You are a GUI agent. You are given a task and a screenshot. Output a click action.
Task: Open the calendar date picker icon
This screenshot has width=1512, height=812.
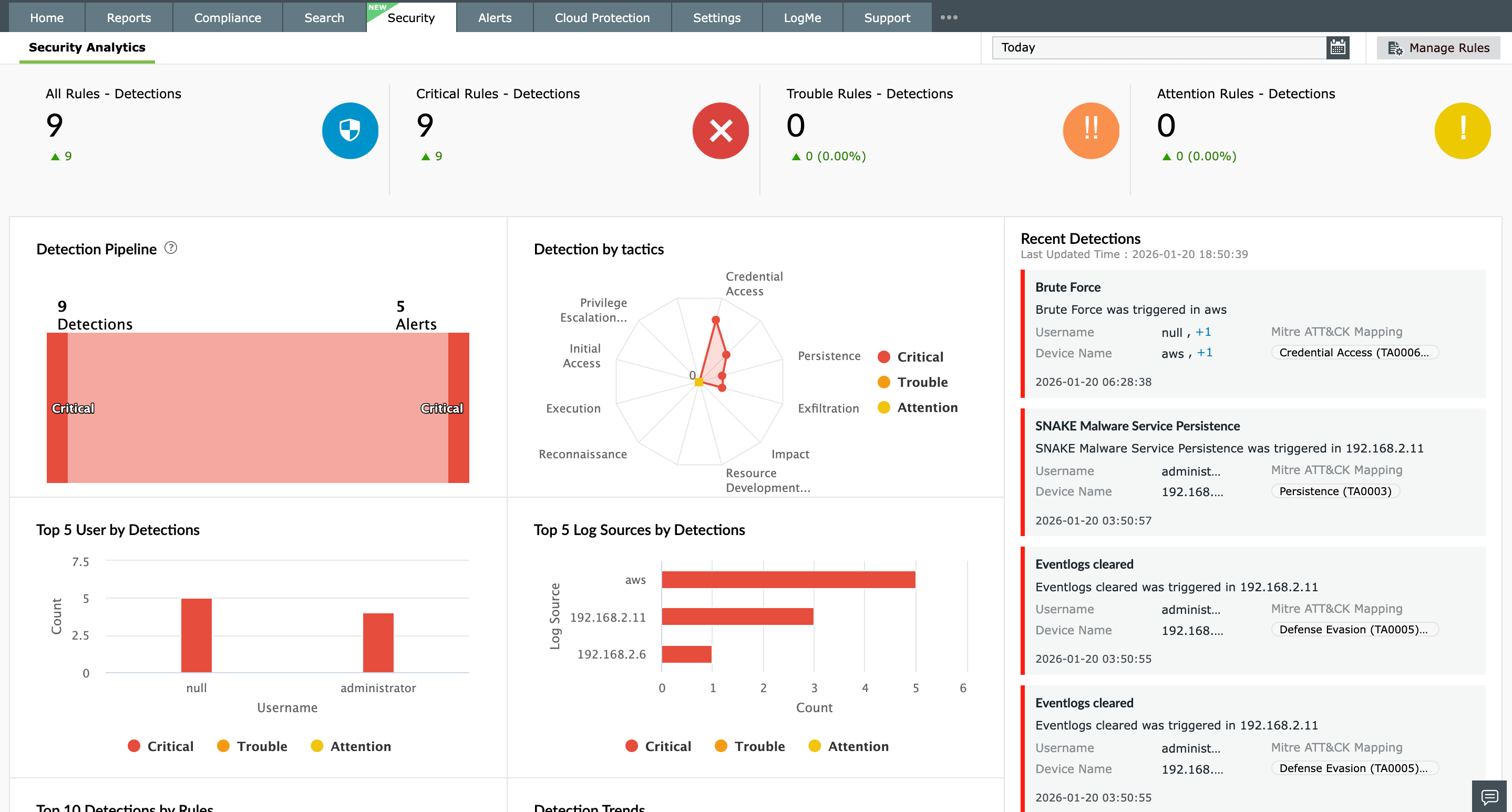(1337, 47)
